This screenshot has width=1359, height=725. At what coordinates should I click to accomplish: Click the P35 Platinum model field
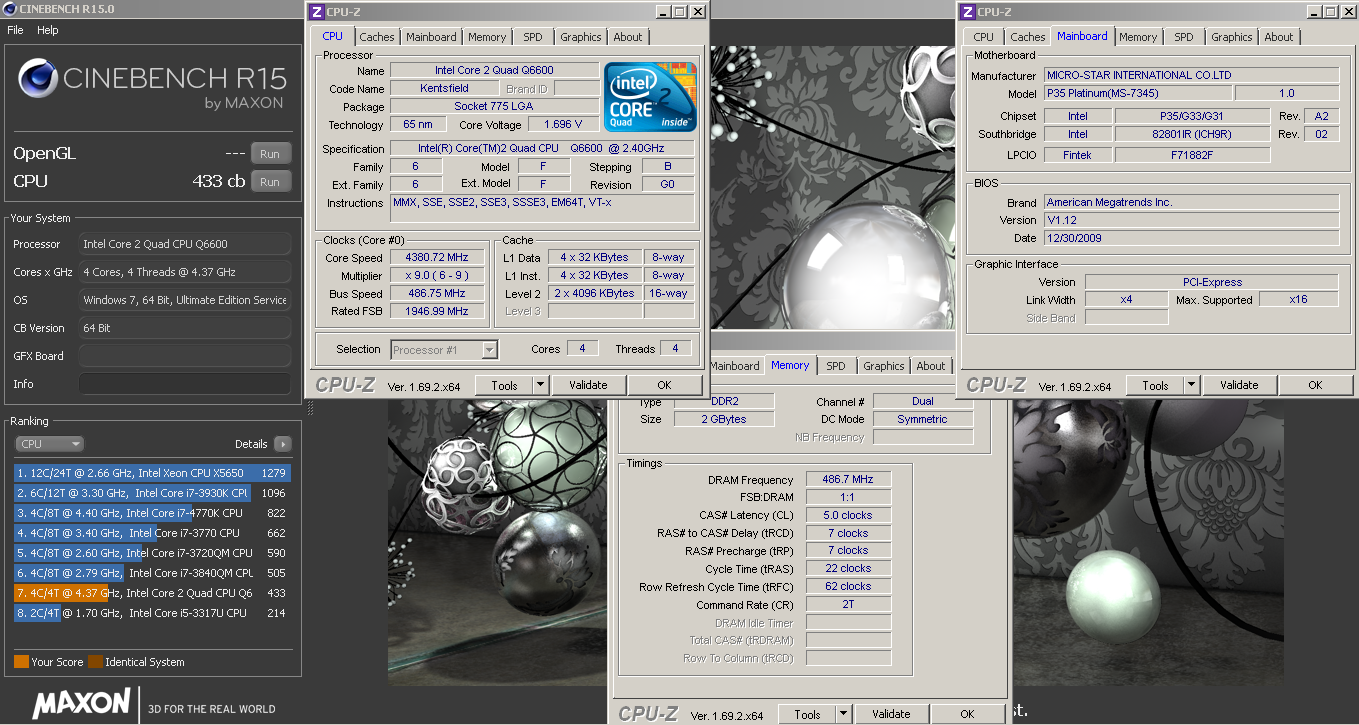coord(1137,93)
